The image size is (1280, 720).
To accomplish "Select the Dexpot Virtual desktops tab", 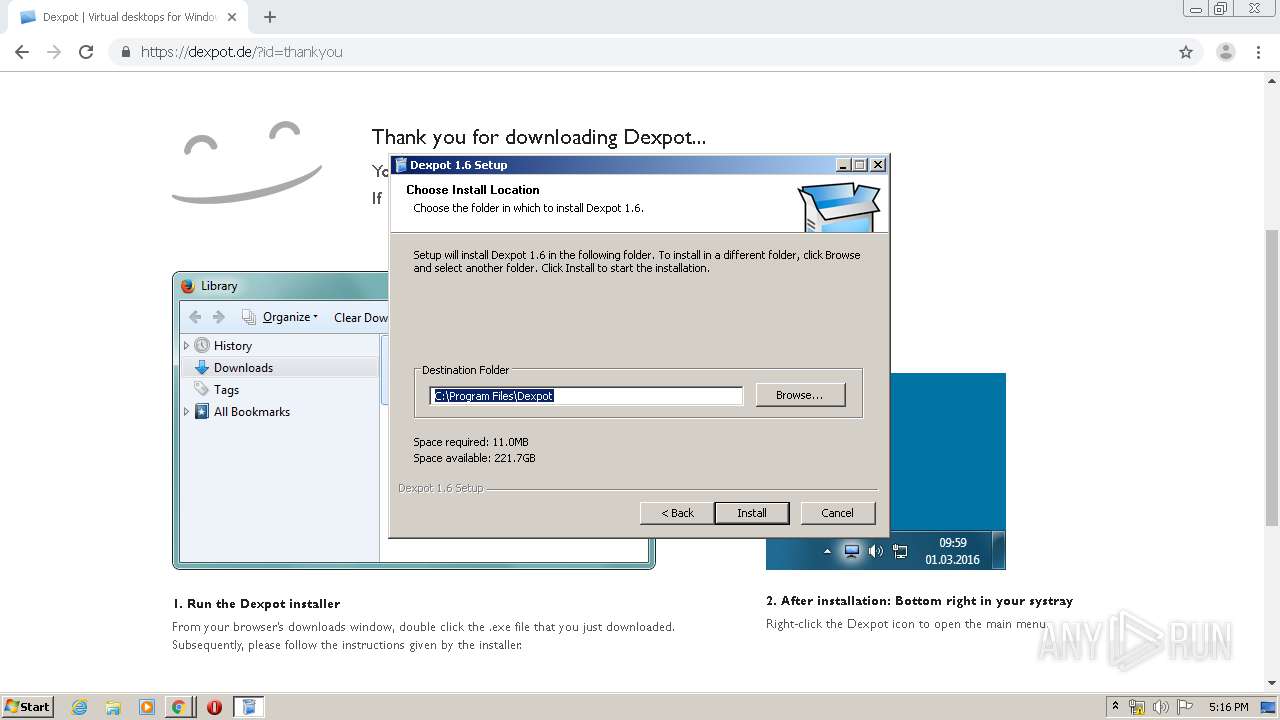I will pyautogui.click(x=128, y=17).
